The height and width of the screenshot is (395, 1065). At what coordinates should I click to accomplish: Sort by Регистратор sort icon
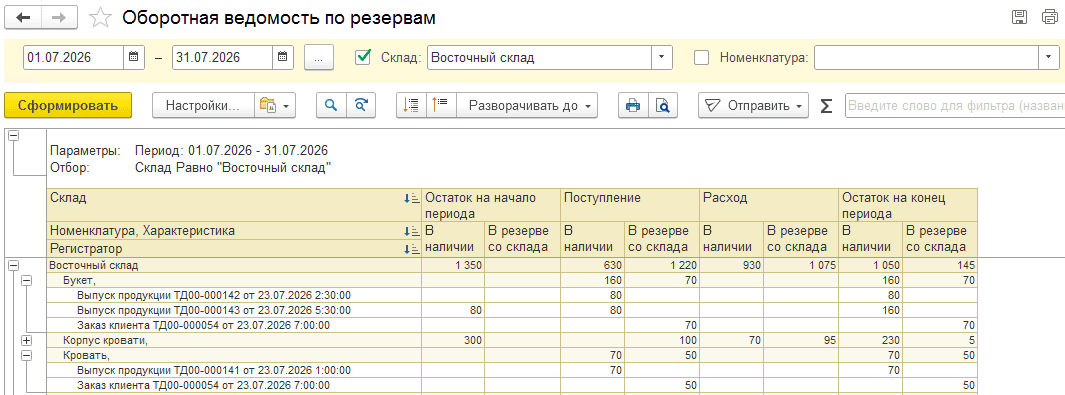click(412, 249)
